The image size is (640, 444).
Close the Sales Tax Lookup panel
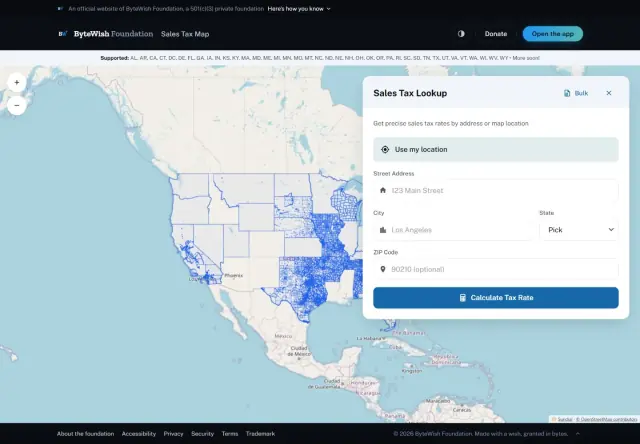click(x=609, y=93)
